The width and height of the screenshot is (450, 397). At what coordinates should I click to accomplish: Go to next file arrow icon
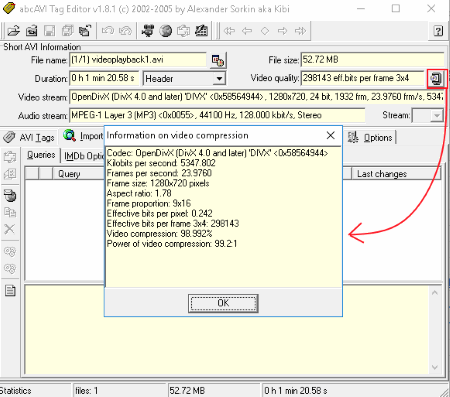tap(282, 31)
